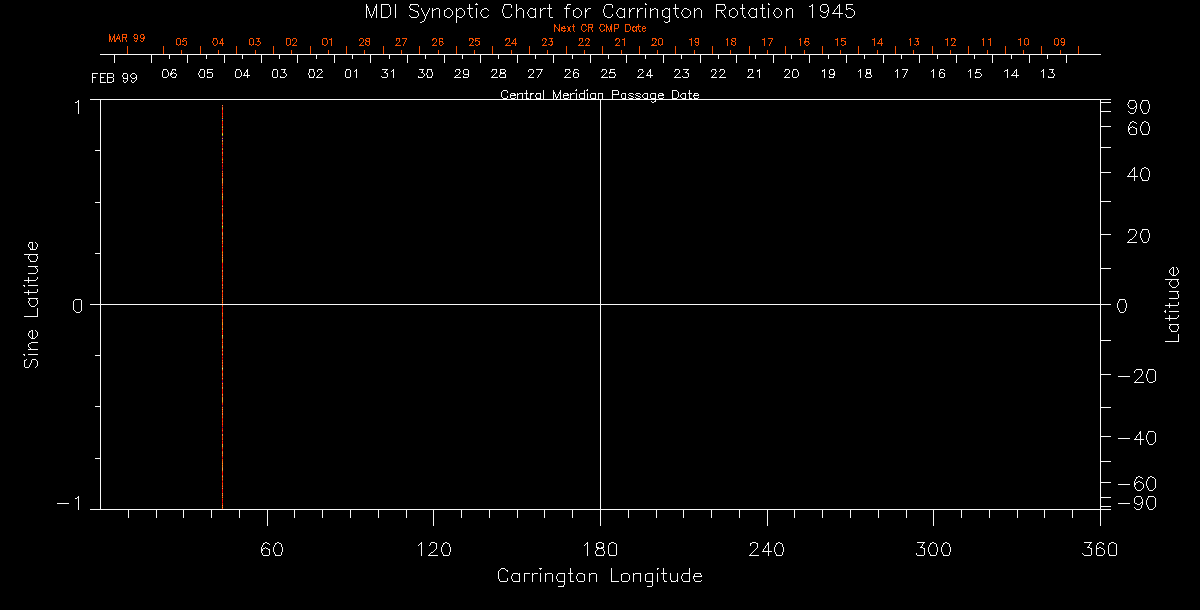Pick the red 09 date on the timeline
Screen dimensions: 1200x610
click(x=1059, y=43)
